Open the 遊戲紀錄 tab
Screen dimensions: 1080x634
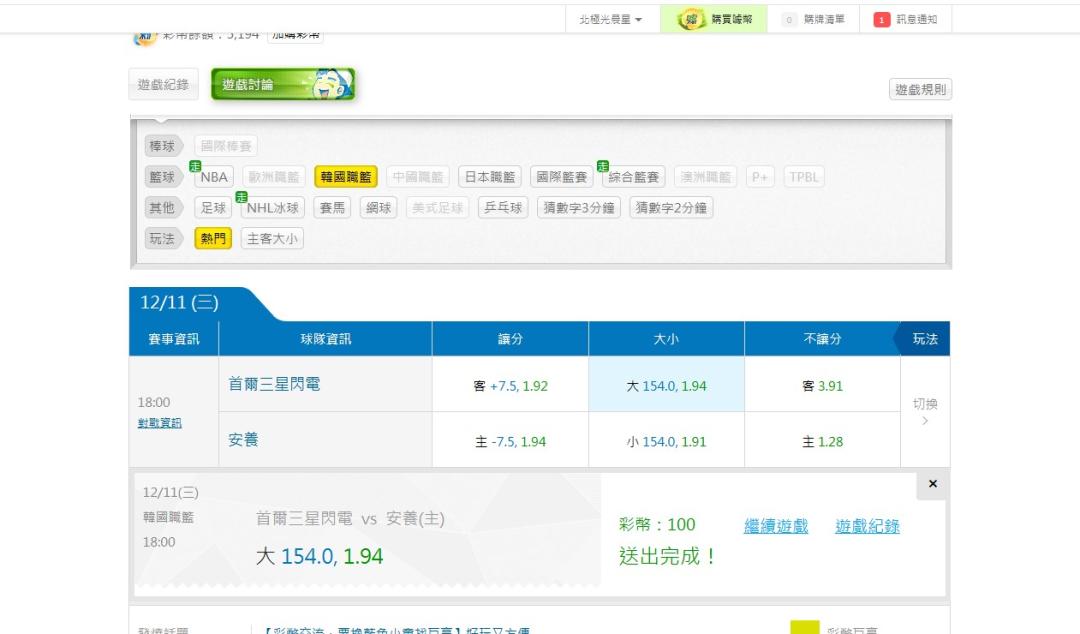163,84
